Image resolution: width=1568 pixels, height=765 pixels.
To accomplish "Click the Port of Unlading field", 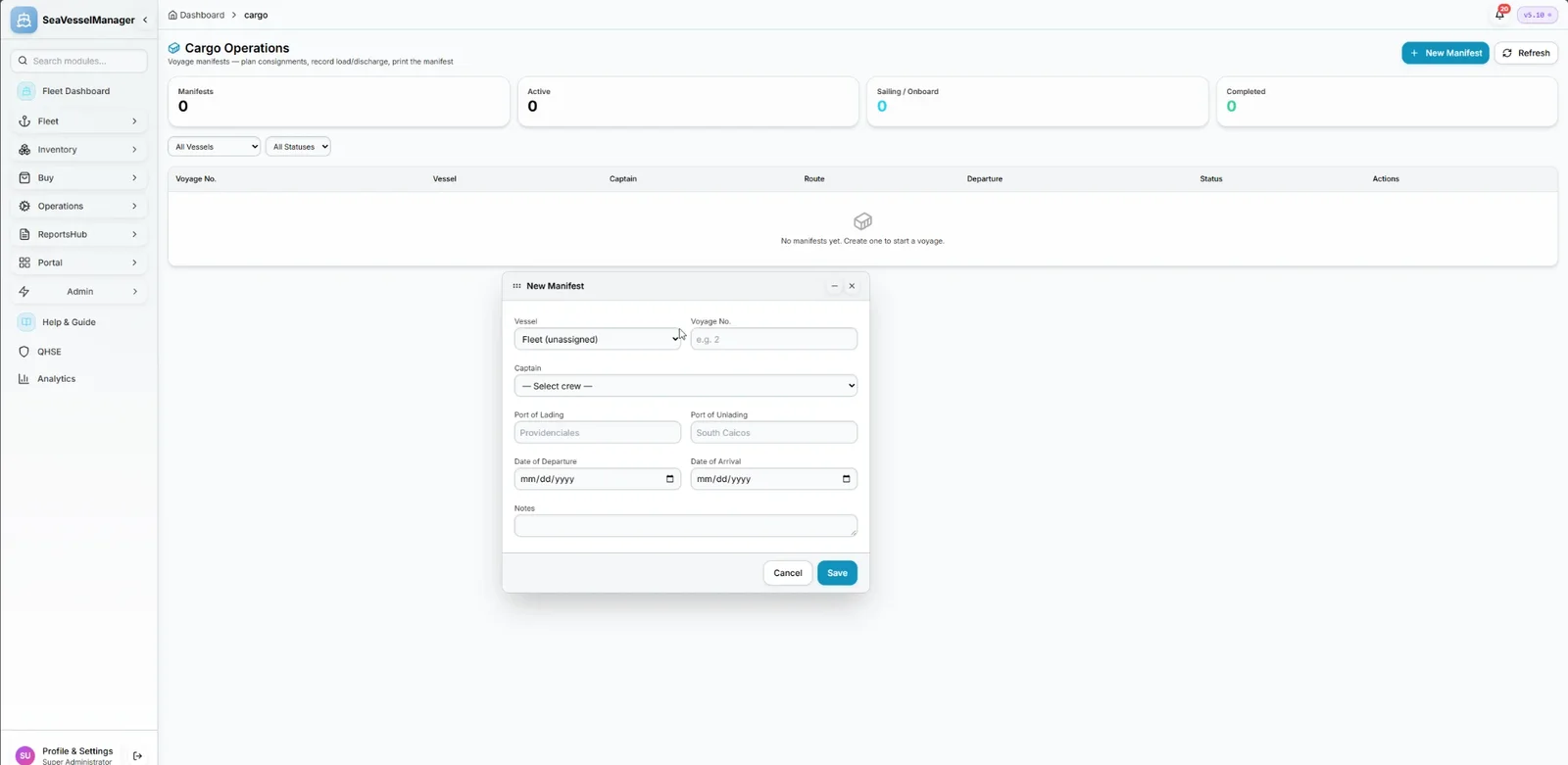I will 773,432.
